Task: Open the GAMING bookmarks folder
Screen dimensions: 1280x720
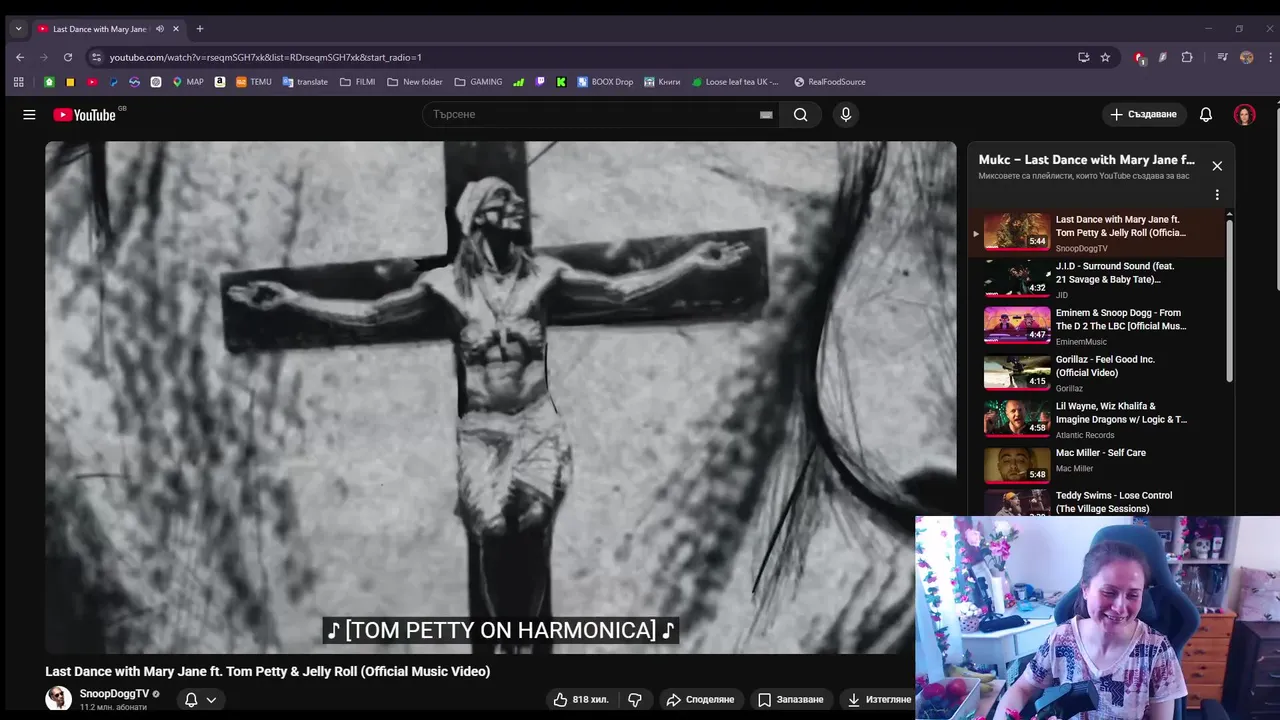Action: tap(478, 82)
